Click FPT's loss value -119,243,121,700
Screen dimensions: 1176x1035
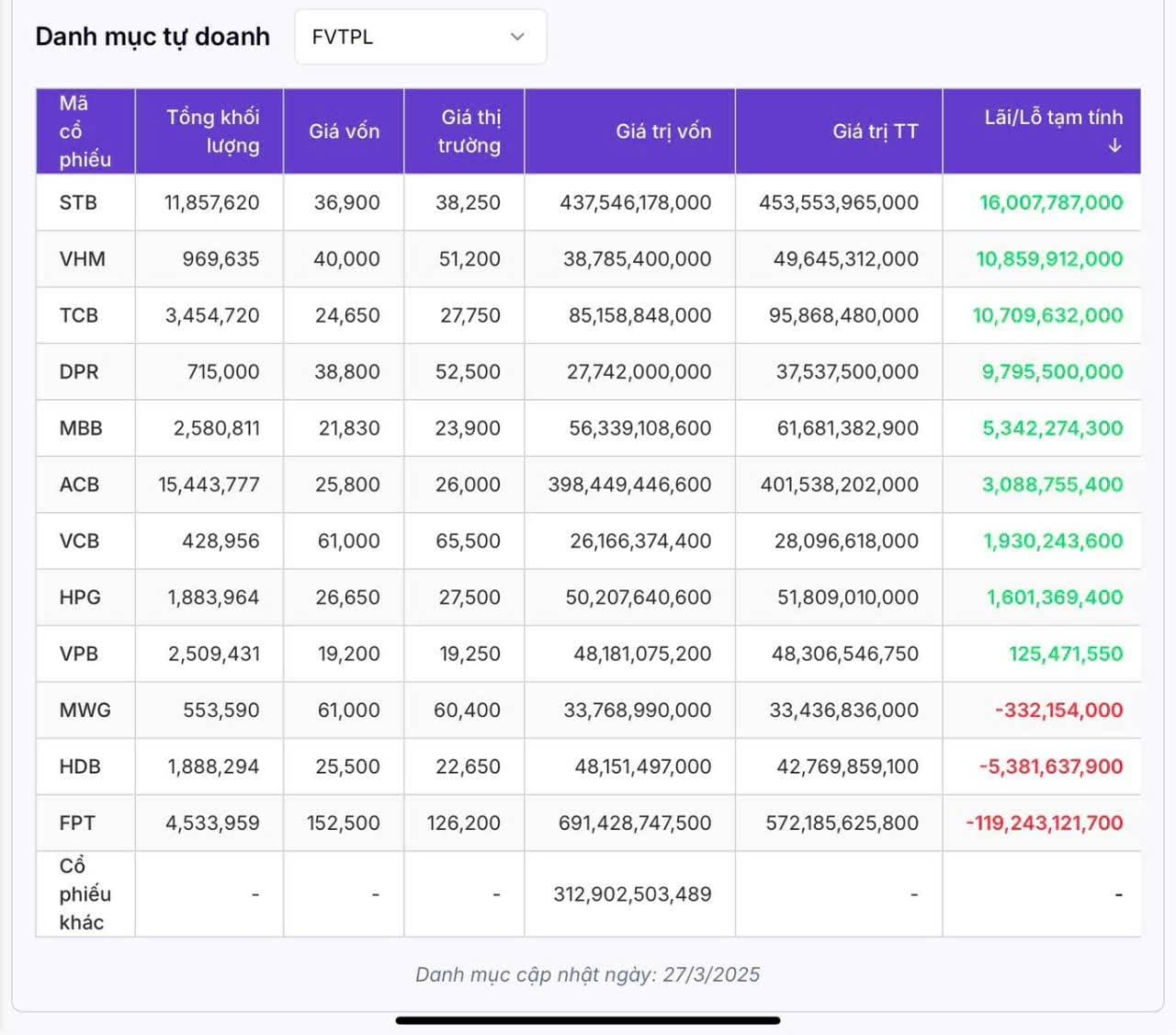tap(1044, 824)
